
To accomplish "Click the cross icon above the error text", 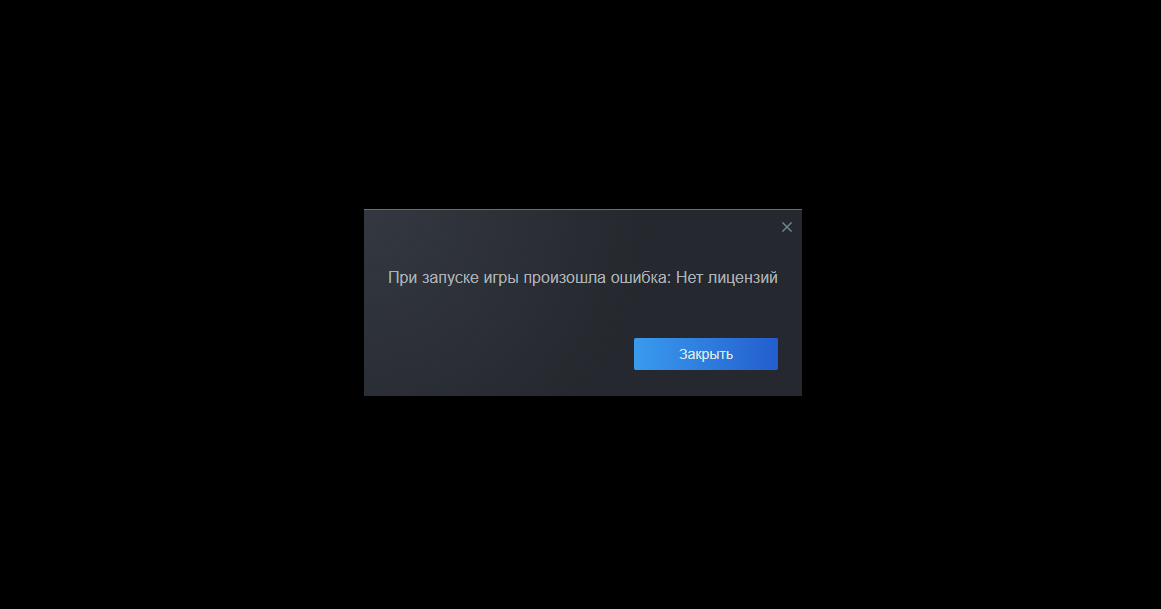I will (787, 227).
